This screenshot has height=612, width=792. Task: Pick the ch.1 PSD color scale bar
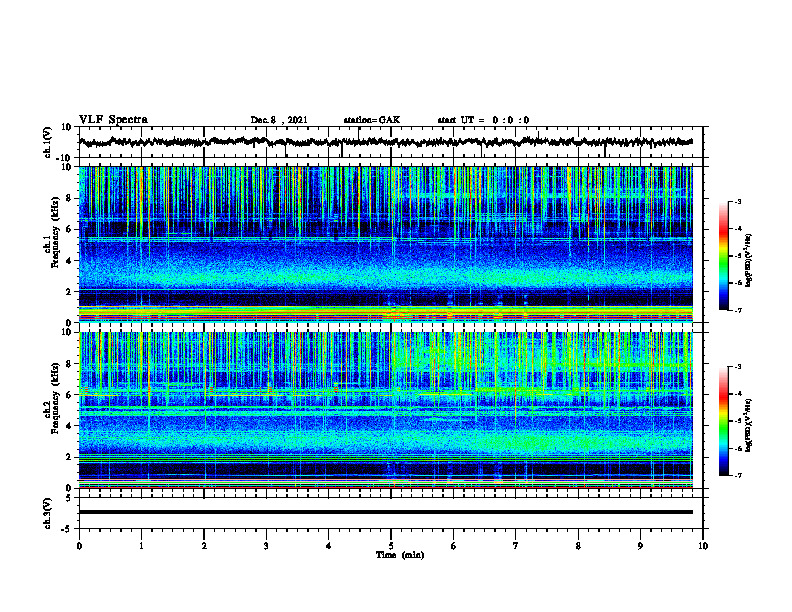(723, 256)
